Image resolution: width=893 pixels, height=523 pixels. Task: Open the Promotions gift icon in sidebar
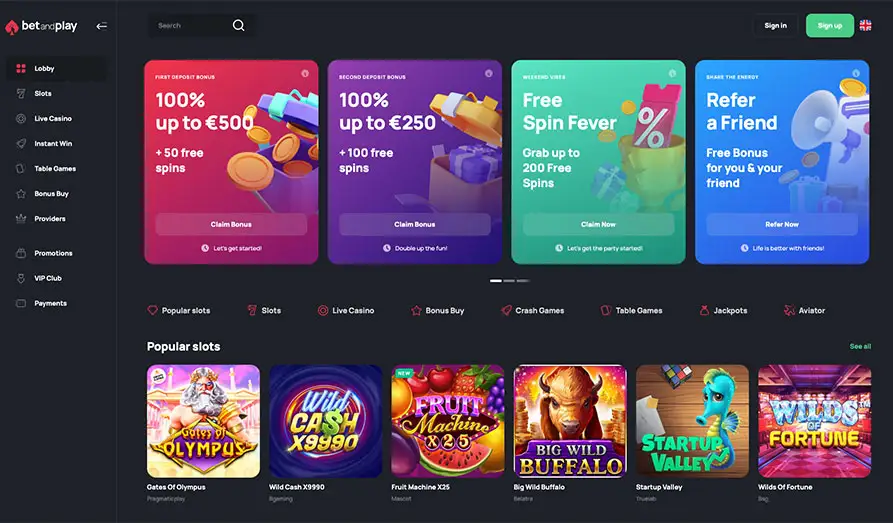[x=21, y=253]
